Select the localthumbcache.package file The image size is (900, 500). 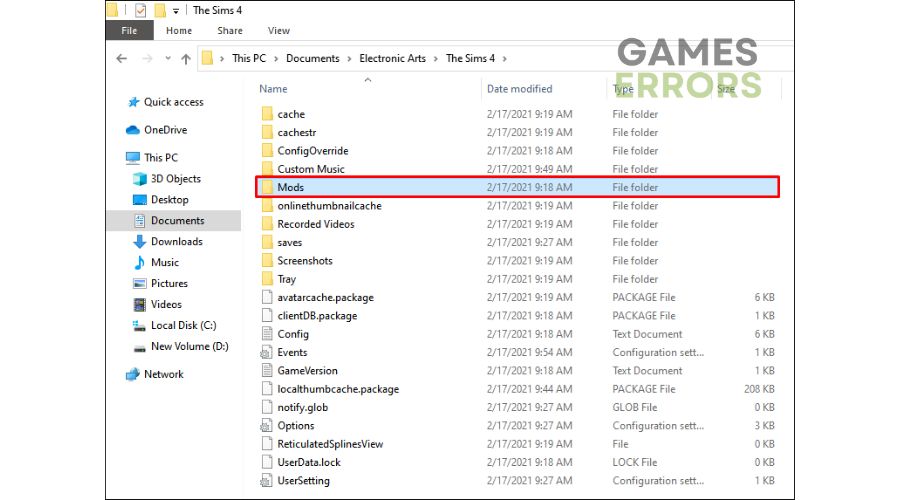(x=337, y=389)
